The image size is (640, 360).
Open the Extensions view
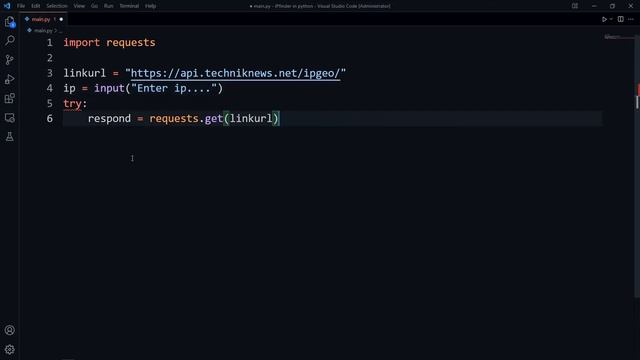pyautogui.click(x=10, y=98)
